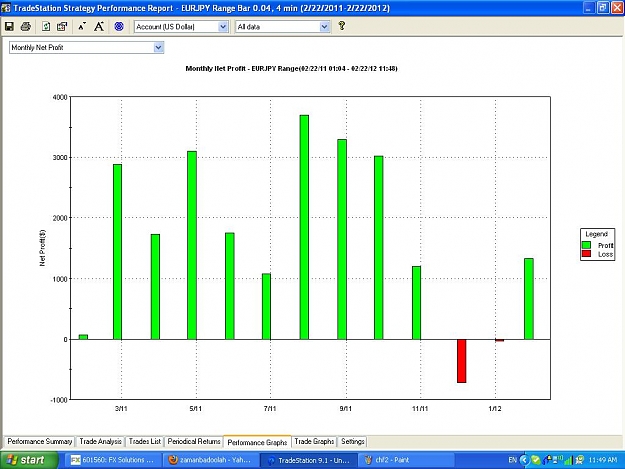Switch to the Performance Summary tab
This screenshot has height=469, width=625.
click(39, 442)
